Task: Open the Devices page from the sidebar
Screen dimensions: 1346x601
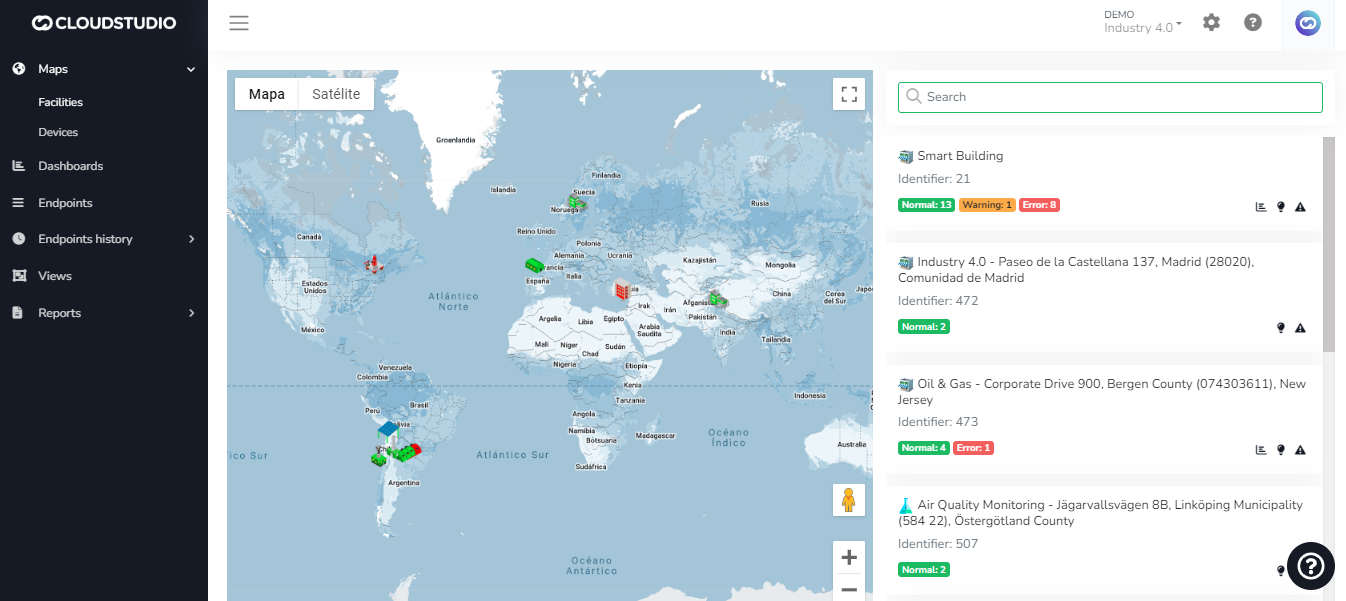Action: tap(60, 131)
